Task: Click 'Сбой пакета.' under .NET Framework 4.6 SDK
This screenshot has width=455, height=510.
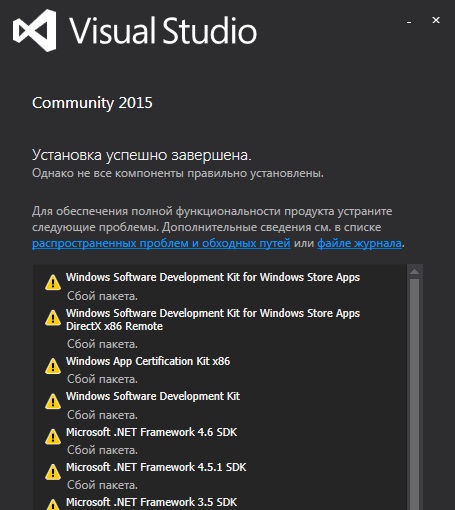Action: tap(102, 450)
